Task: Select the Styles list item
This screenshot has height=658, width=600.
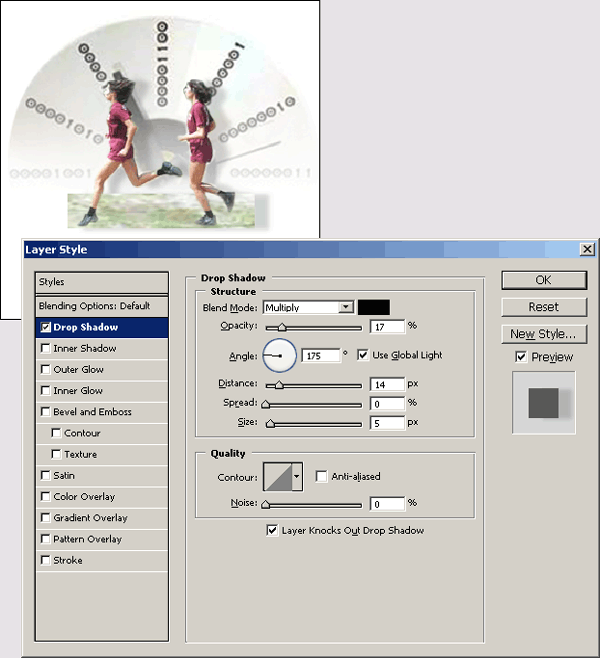Action: tap(101, 282)
